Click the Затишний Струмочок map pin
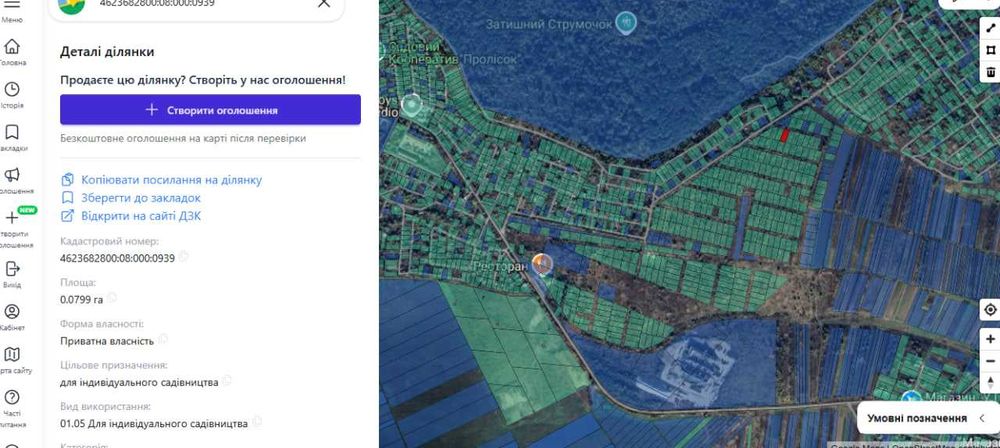Image resolution: width=1000 pixels, height=448 pixels. [x=626, y=24]
